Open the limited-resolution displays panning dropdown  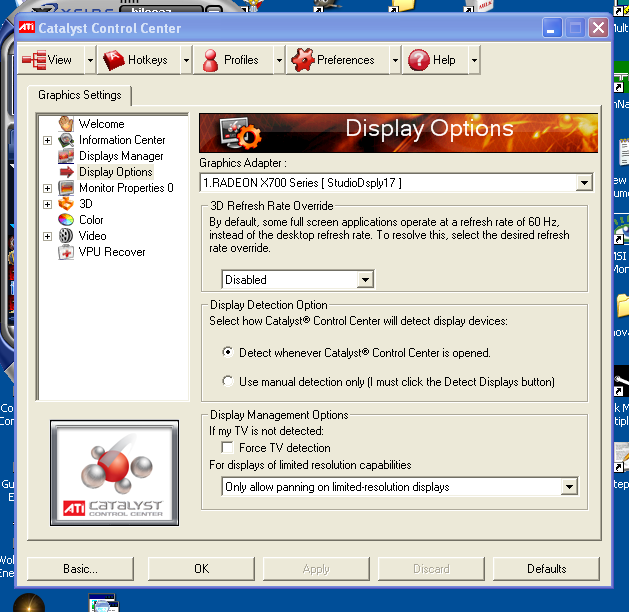(569, 487)
